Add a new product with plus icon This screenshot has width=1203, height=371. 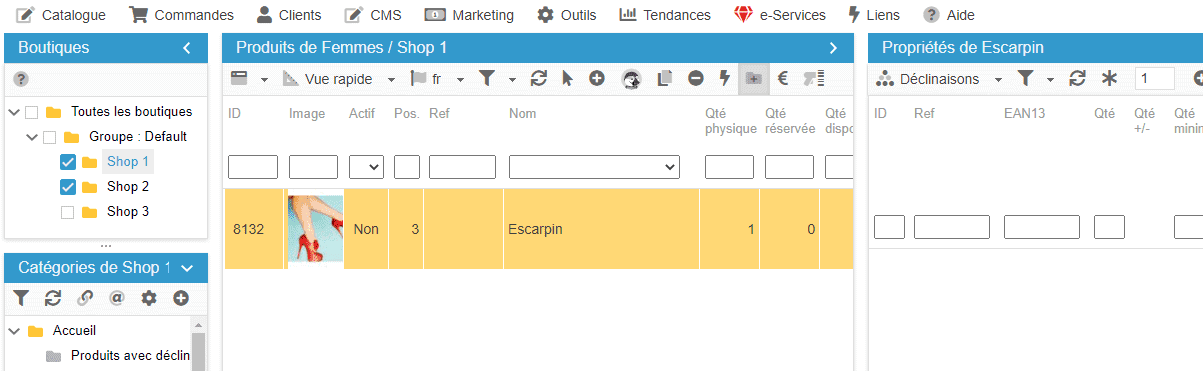pyautogui.click(x=596, y=78)
